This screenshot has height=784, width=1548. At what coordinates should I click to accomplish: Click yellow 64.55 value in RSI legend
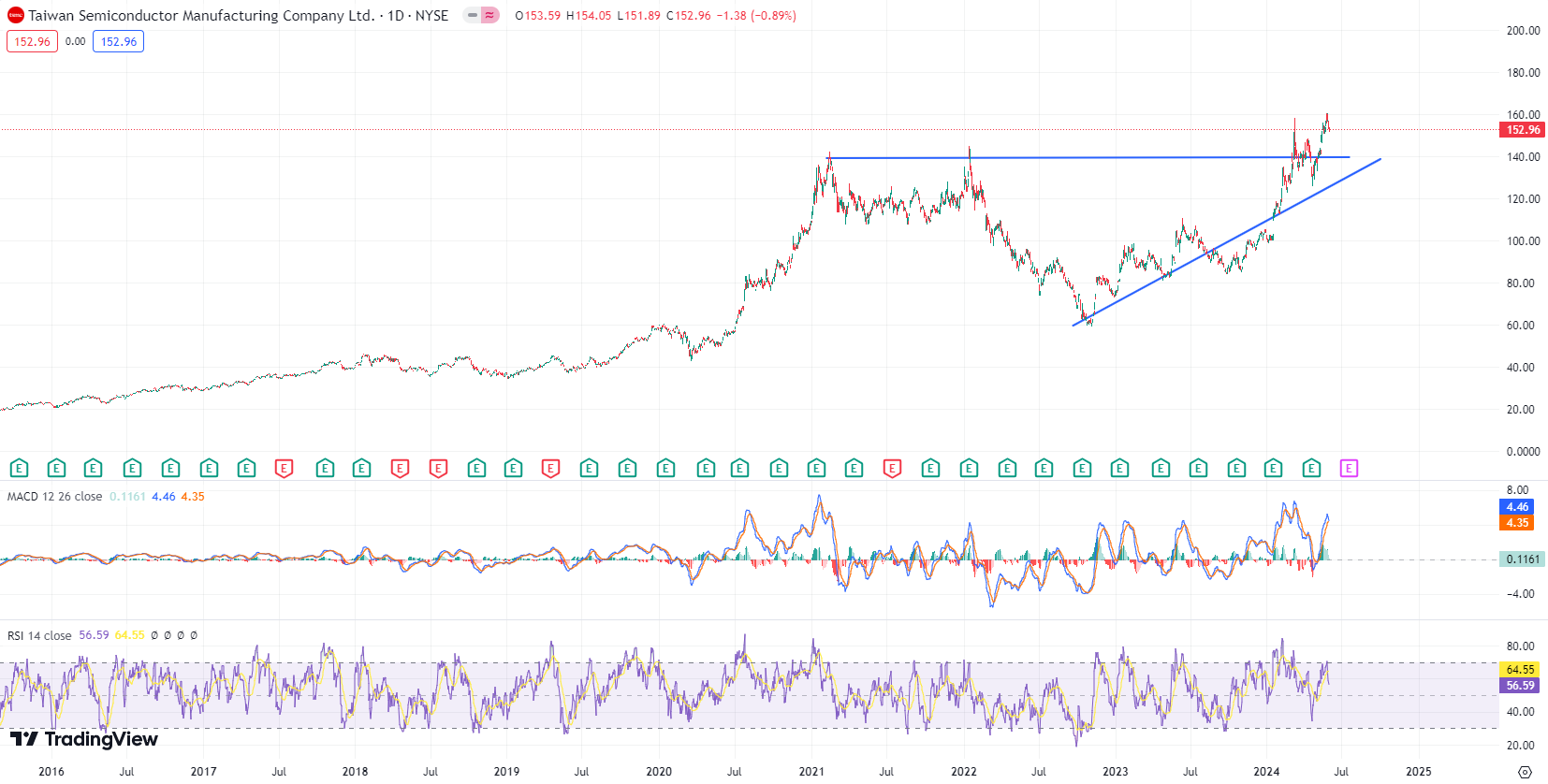pos(130,635)
